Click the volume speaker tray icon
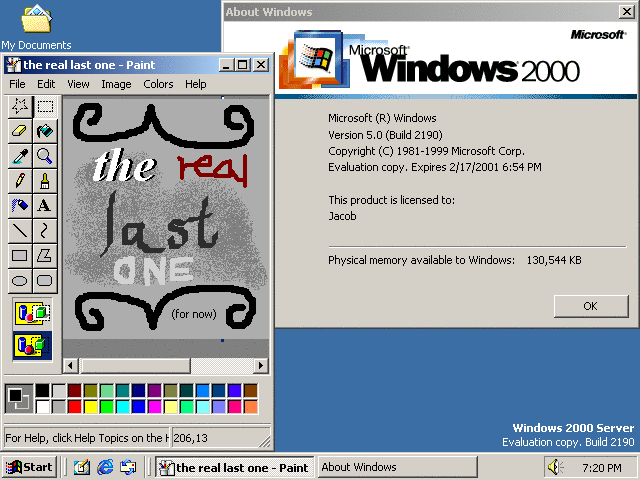640x480 pixels. [555, 467]
